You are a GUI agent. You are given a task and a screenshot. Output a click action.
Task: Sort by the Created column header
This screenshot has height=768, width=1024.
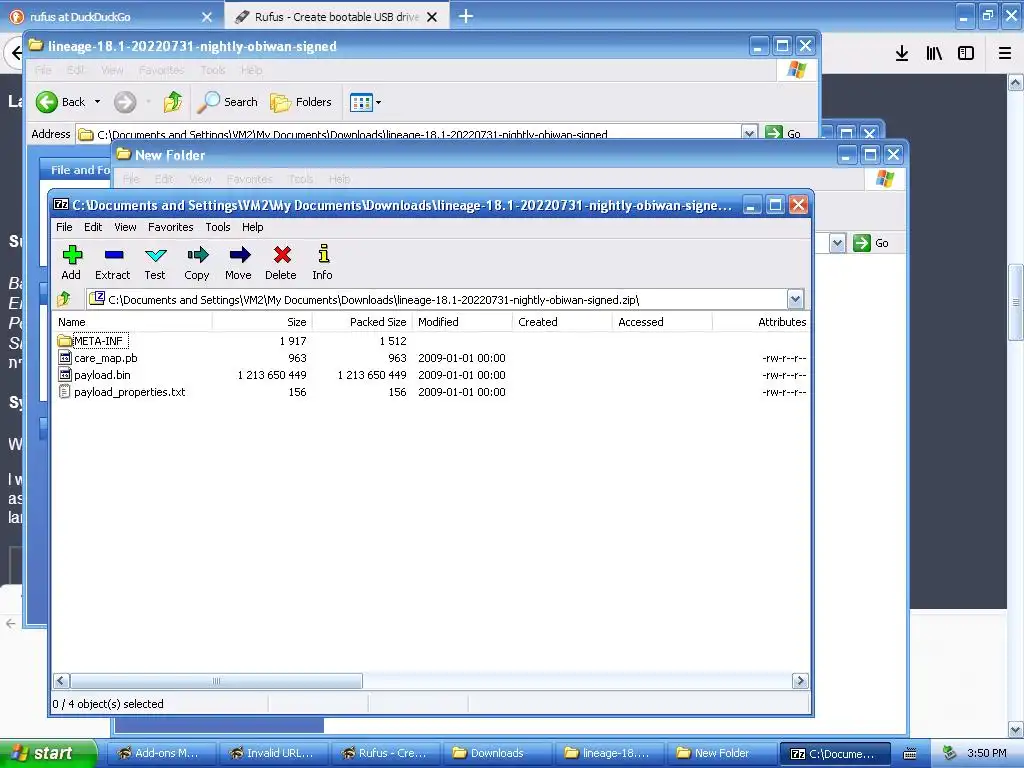pos(562,322)
